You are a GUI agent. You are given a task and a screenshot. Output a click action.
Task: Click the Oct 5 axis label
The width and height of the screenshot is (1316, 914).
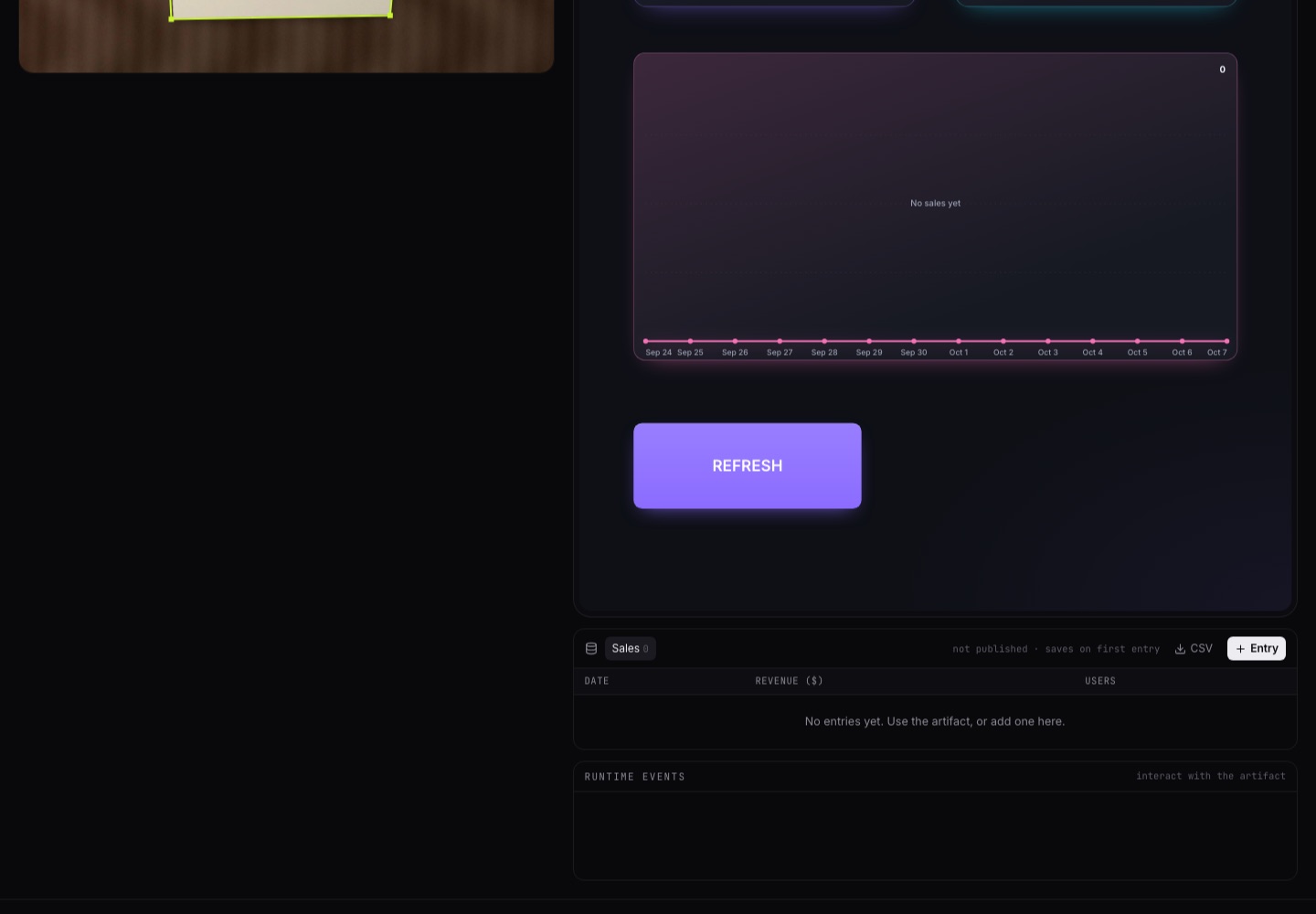pyautogui.click(x=1138, y=353)
